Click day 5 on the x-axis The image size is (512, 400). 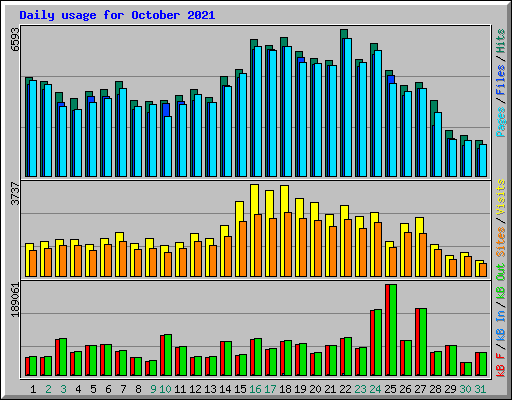pos(93,389)
